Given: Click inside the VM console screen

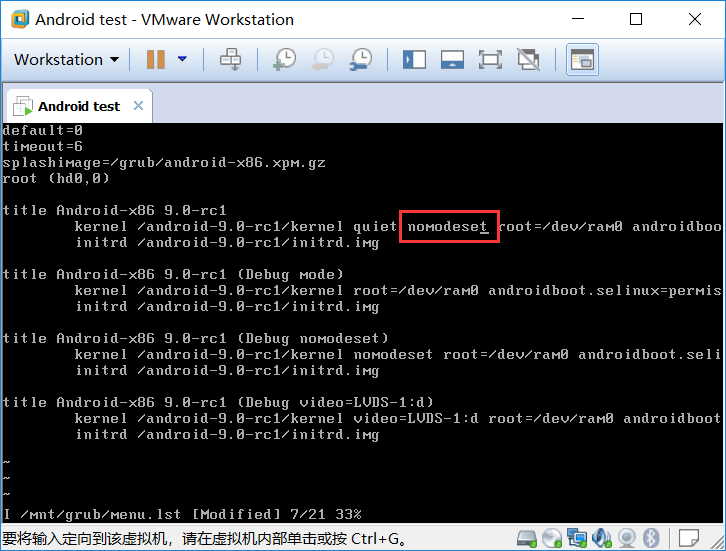Looking at the screenshot, I should [363, 323].
